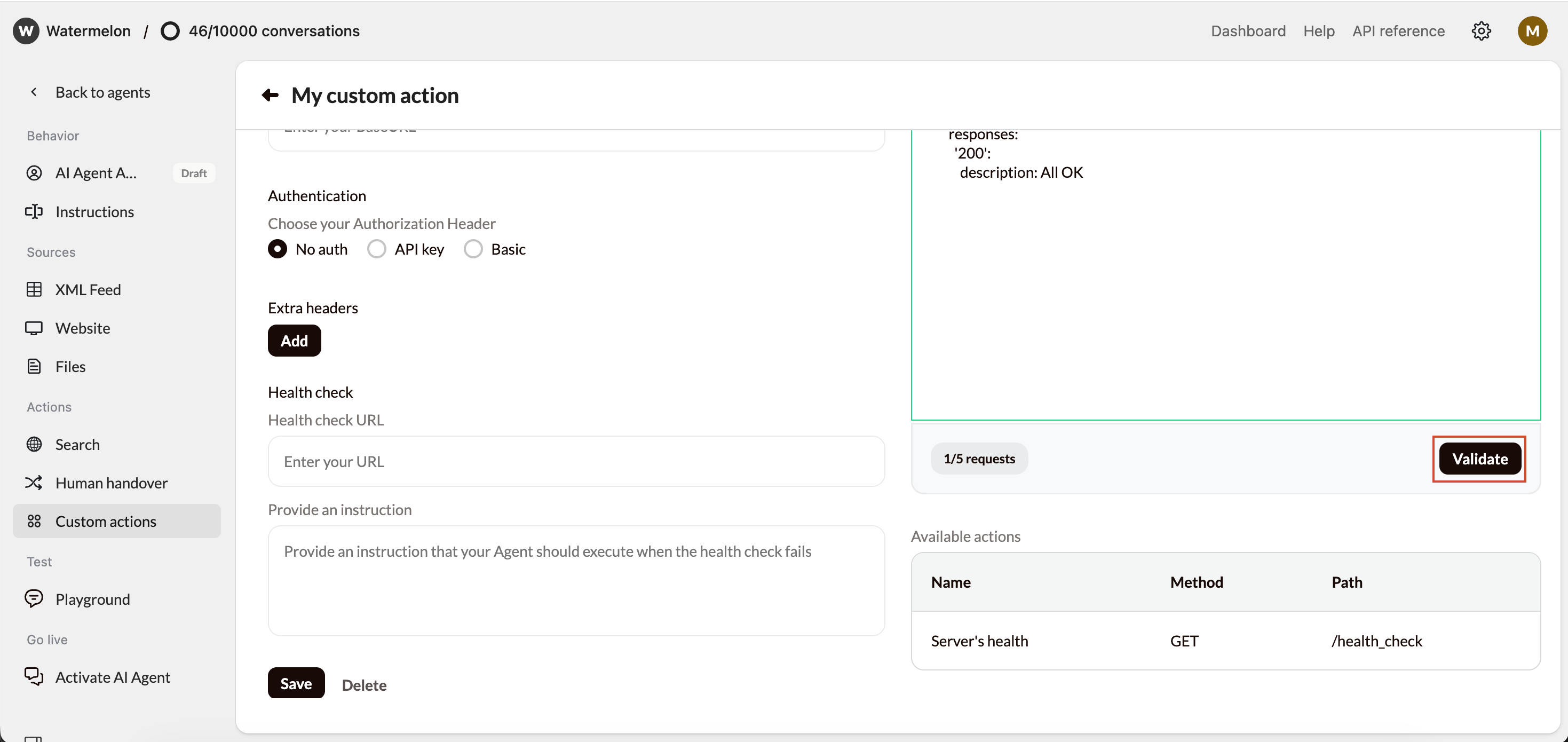Click the chevron next to Back to agents
This screenshot has height=742, width=1568.
34,92
